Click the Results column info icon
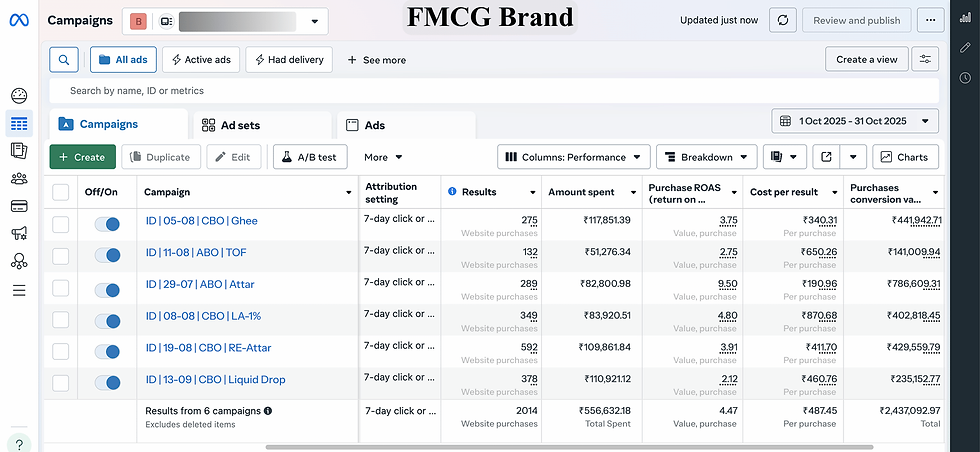This screenshot has width=980, height=452. (452, 192)
